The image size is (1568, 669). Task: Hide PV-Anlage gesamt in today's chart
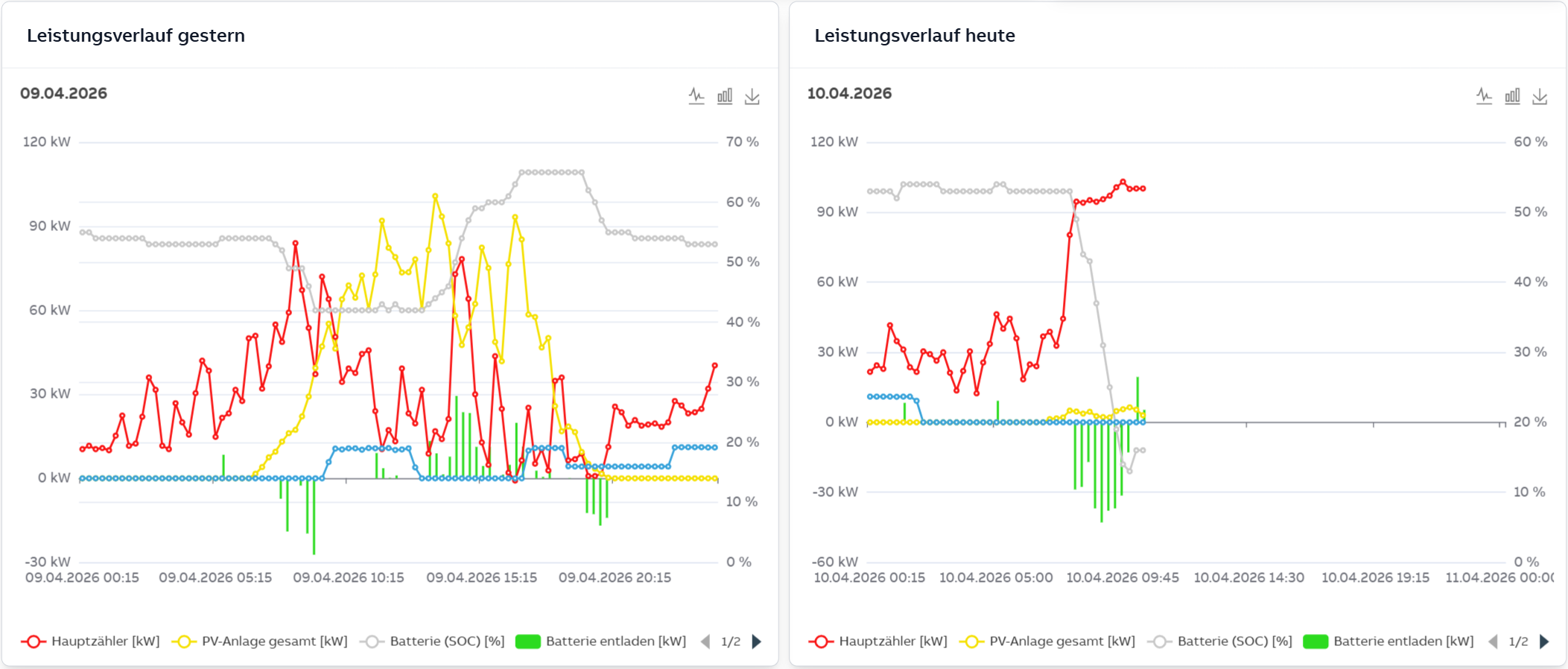(x=1047, y=641)
